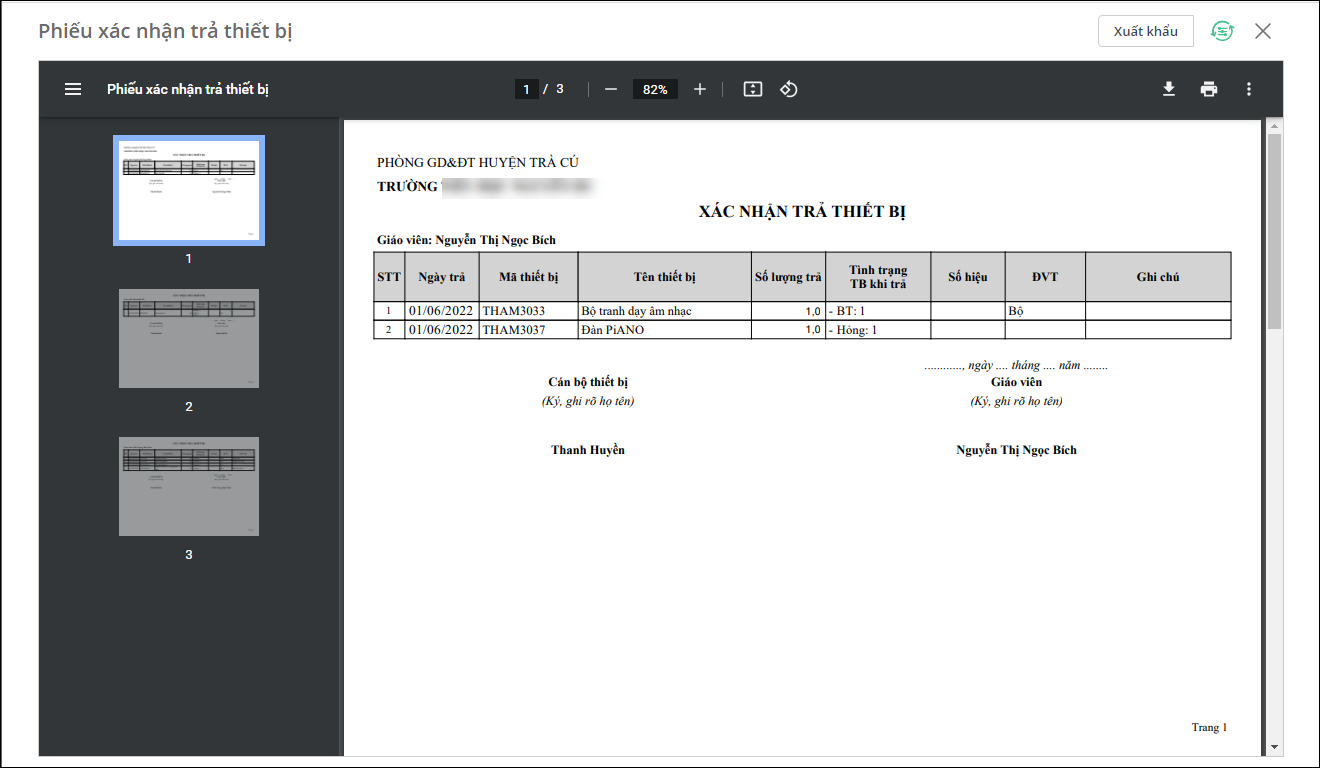Click the Tình trạng TB khi trả header
This screenshot has height=768, width=1320.
coord(878,277)
